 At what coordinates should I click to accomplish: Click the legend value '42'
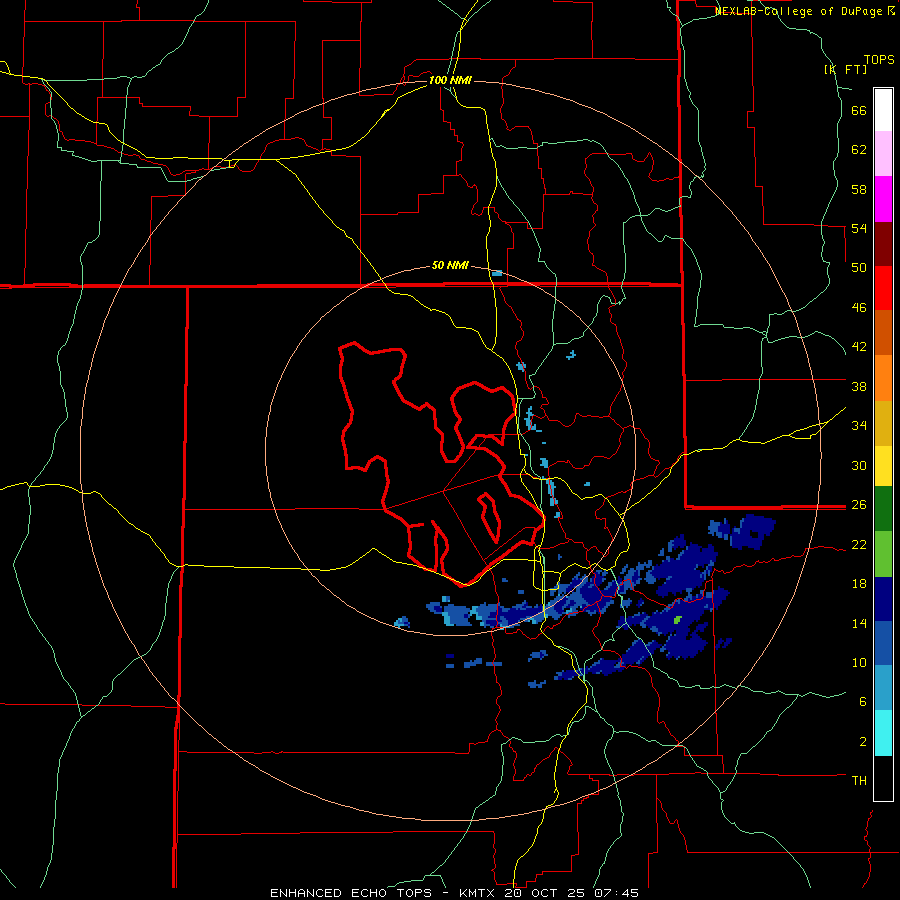(x=859, y=347)
